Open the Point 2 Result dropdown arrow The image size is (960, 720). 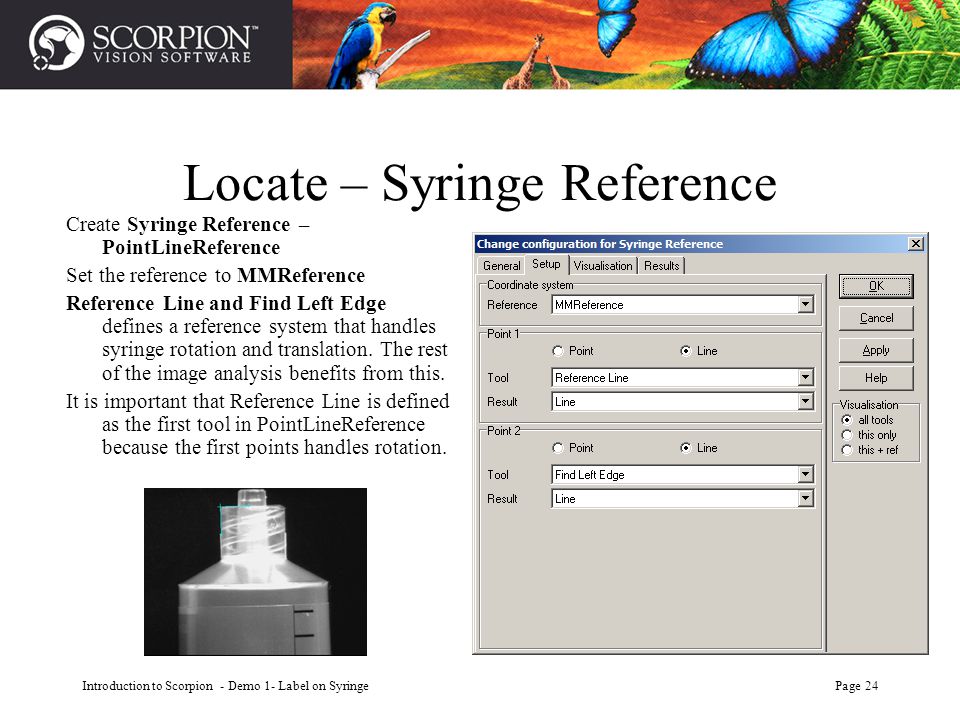click(x=805, y=499)
